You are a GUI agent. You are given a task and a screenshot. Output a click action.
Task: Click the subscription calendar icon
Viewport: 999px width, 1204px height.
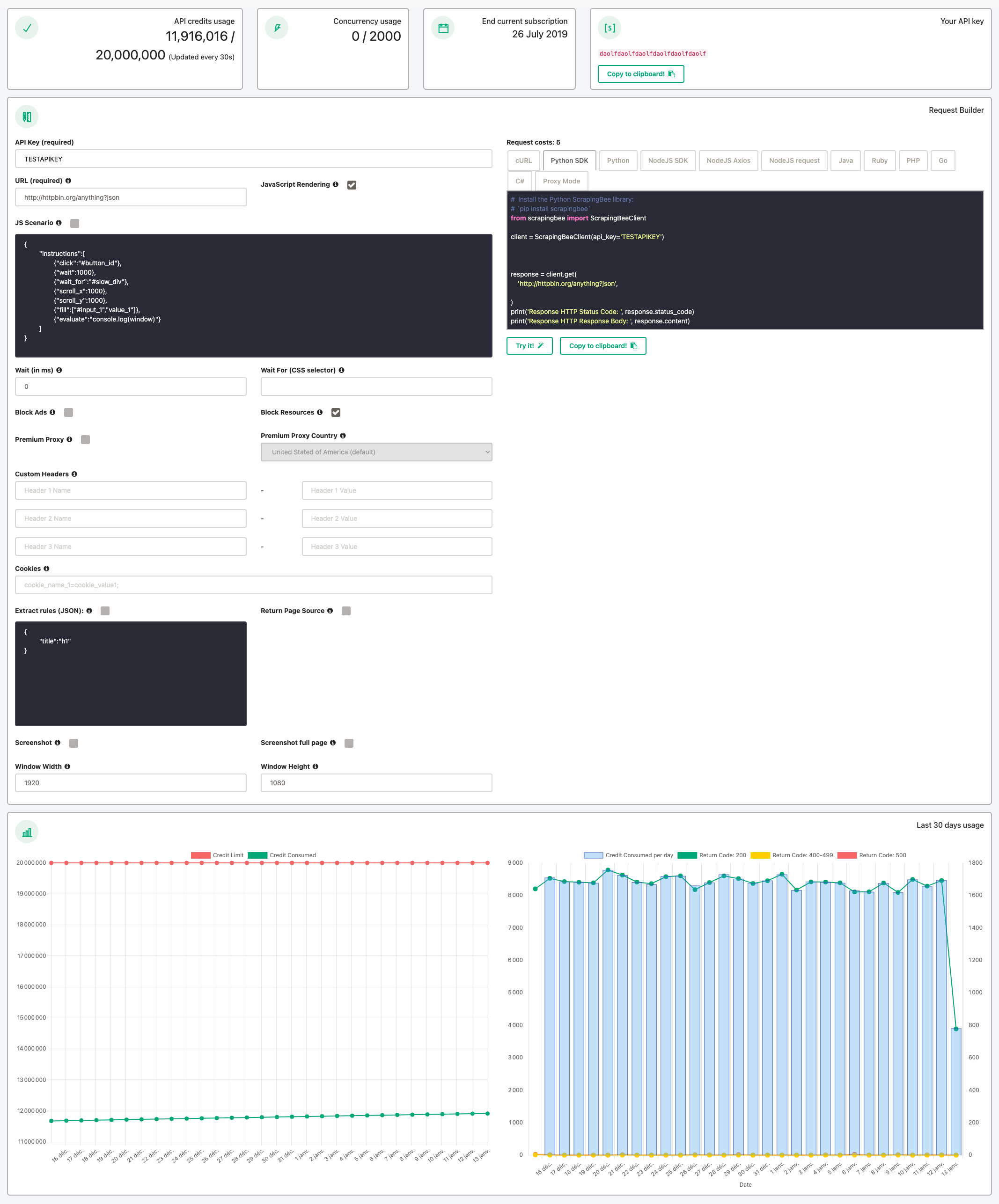tap(443, 27)
